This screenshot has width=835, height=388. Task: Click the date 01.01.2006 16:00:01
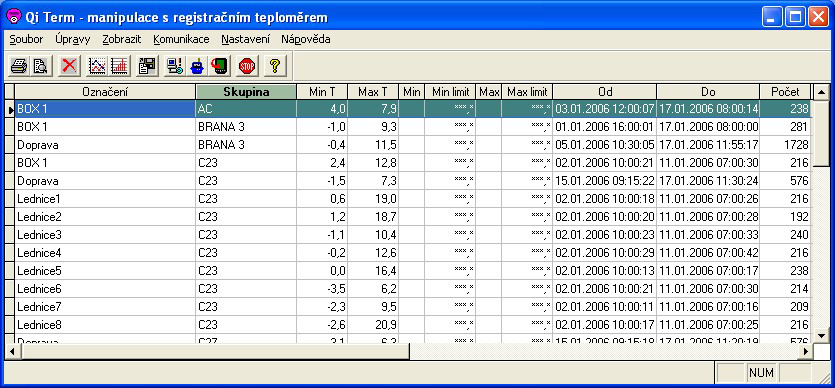604,127
